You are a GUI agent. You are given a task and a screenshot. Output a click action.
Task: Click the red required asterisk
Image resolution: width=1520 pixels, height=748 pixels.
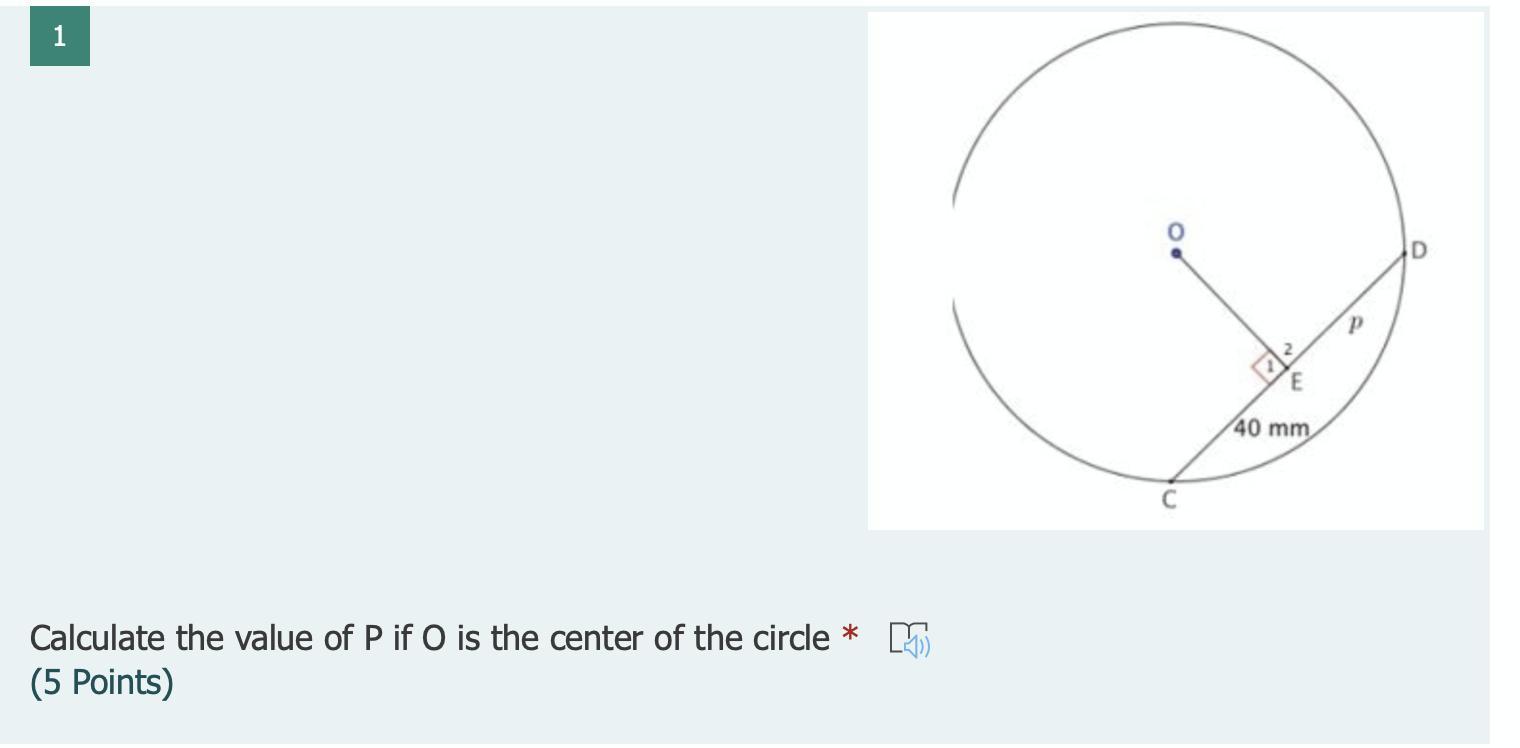pyautogui.click(x=850, y=635)
